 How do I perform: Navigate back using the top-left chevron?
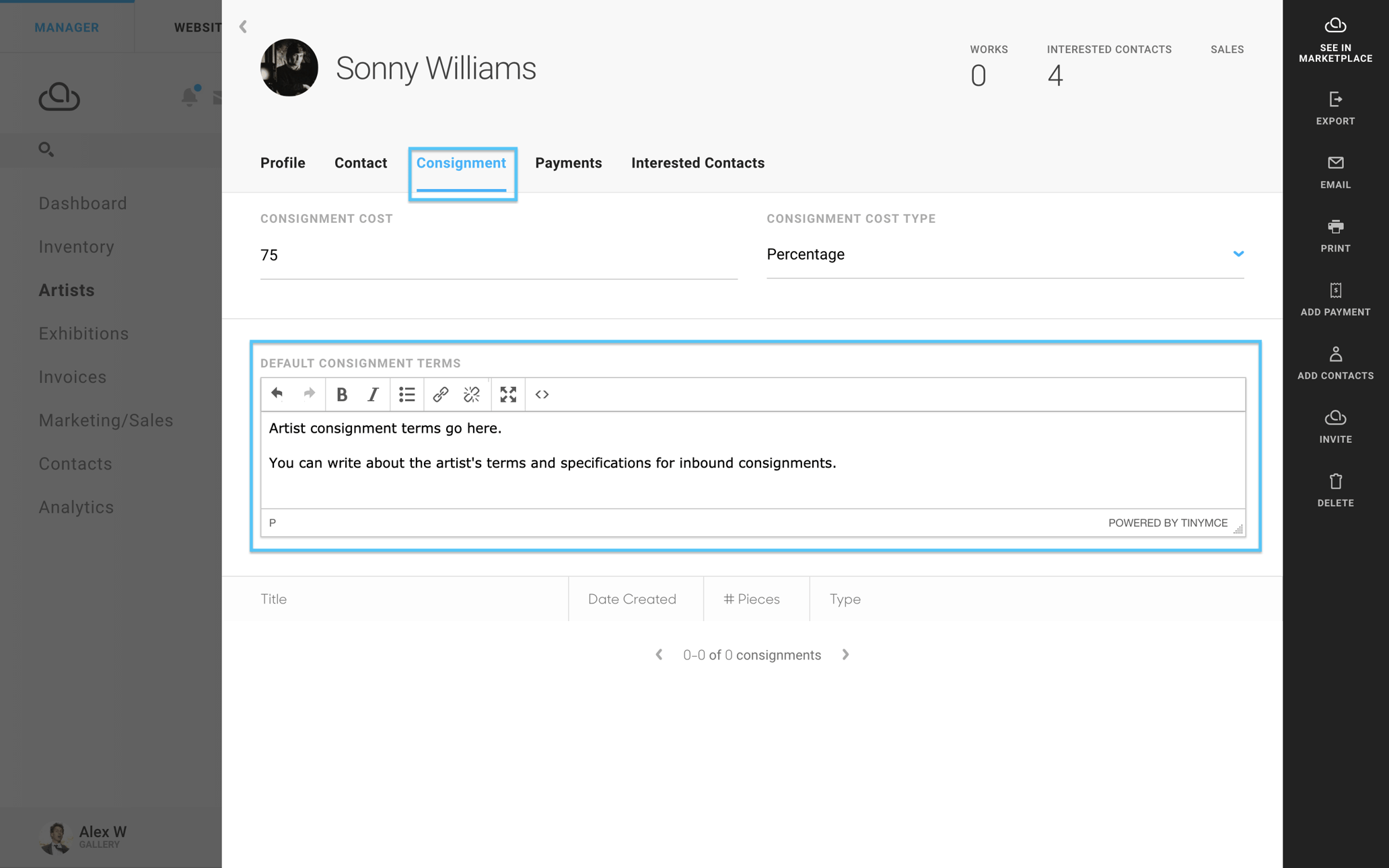[x=242, y=27]
